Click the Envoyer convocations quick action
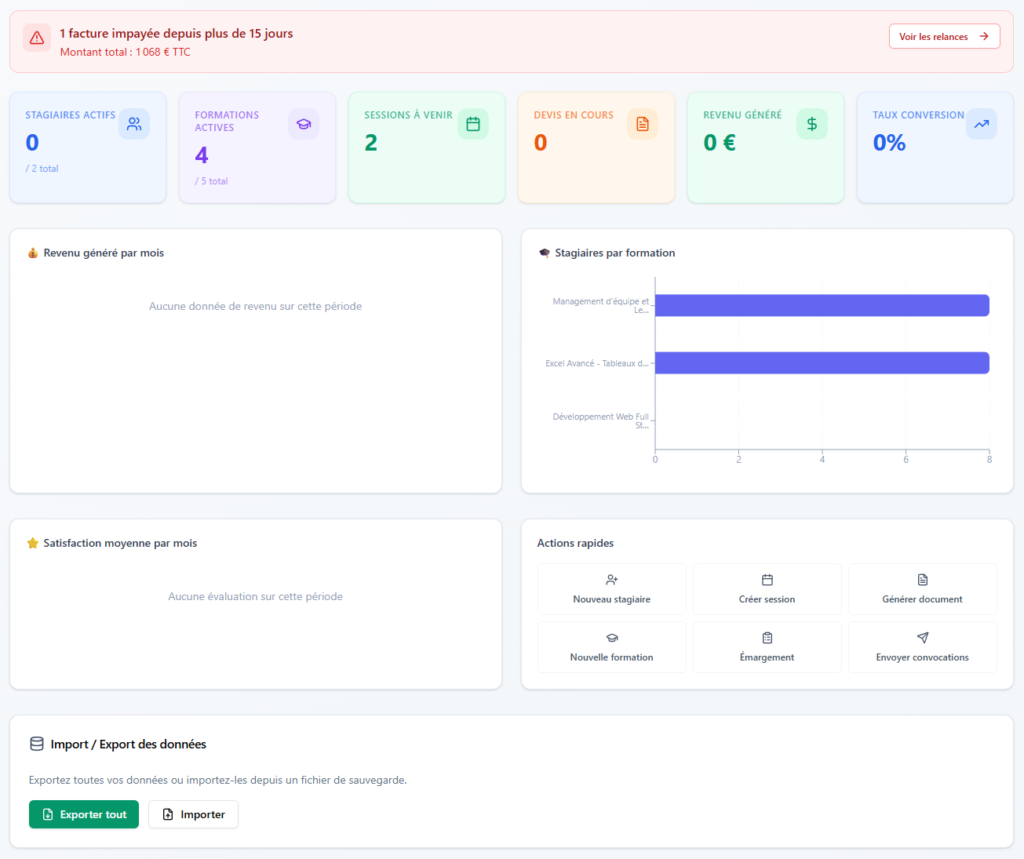 click(922, 647)
